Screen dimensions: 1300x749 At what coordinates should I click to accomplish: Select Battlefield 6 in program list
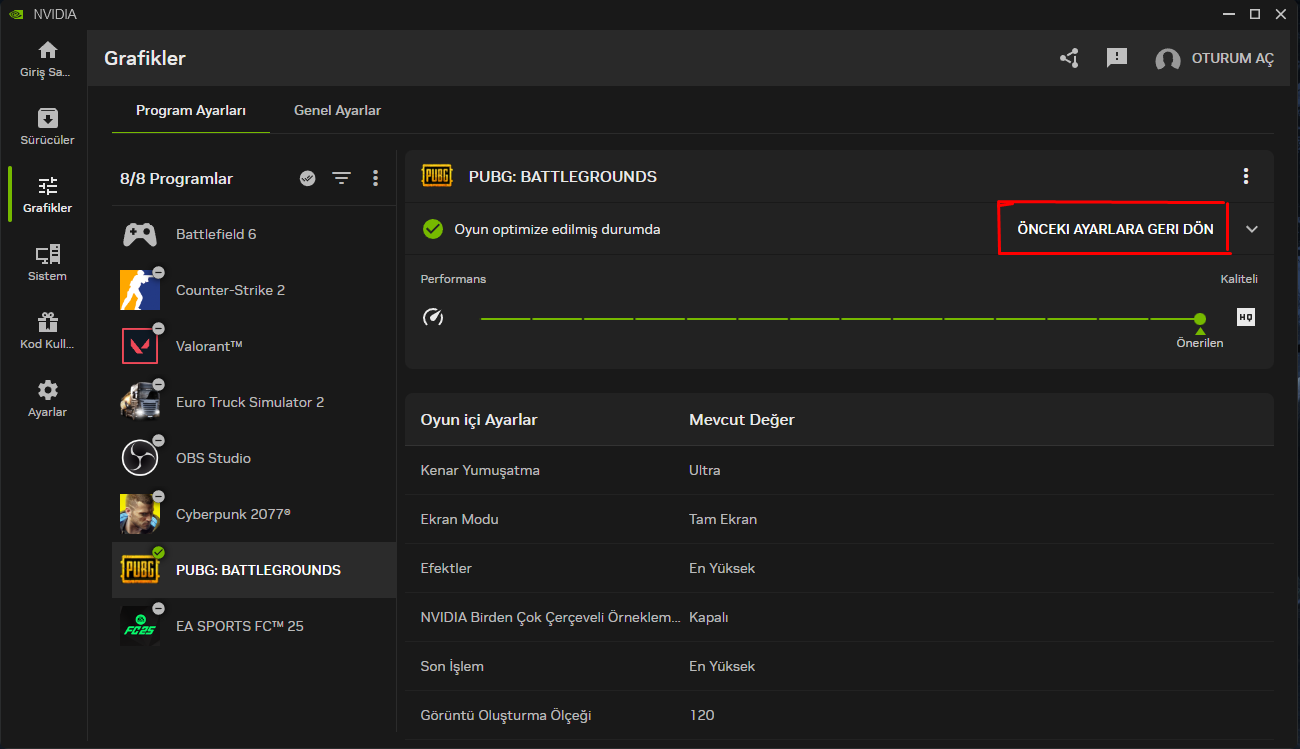pyautogui.click(x=254, y=234)
